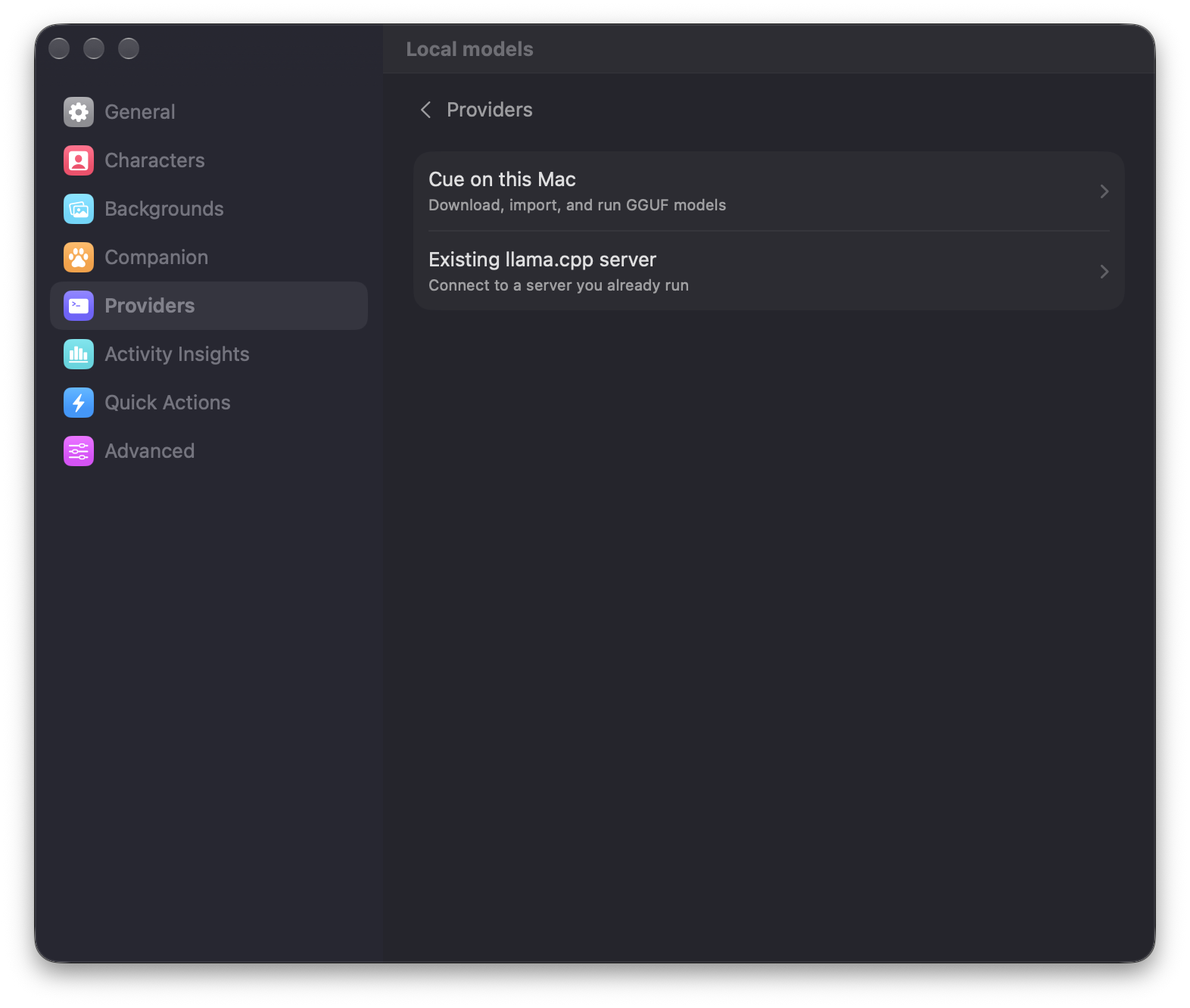This screenshot has height=1008, width=1190.
Task: Open the Cue on this Mac row title
Action: pyautogui.click(x=502, y=179)
